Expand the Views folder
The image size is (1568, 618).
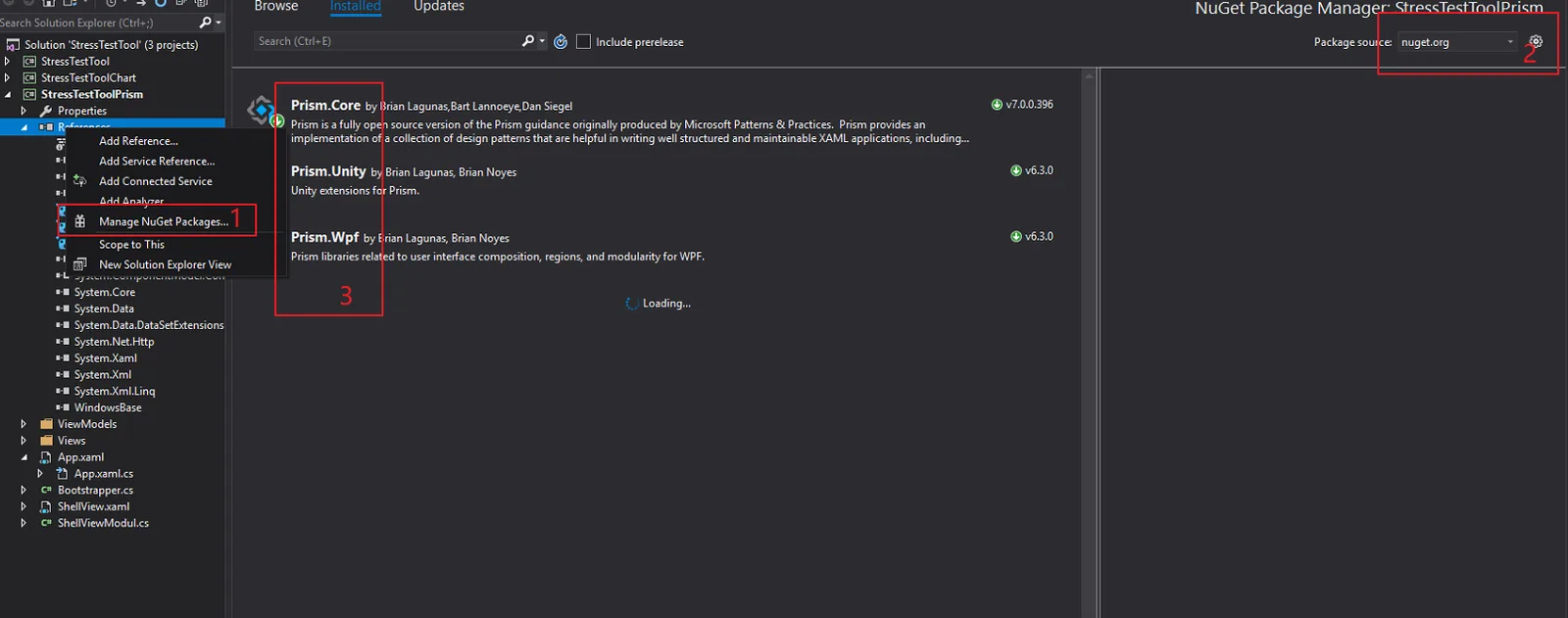(x=24, y=441)
